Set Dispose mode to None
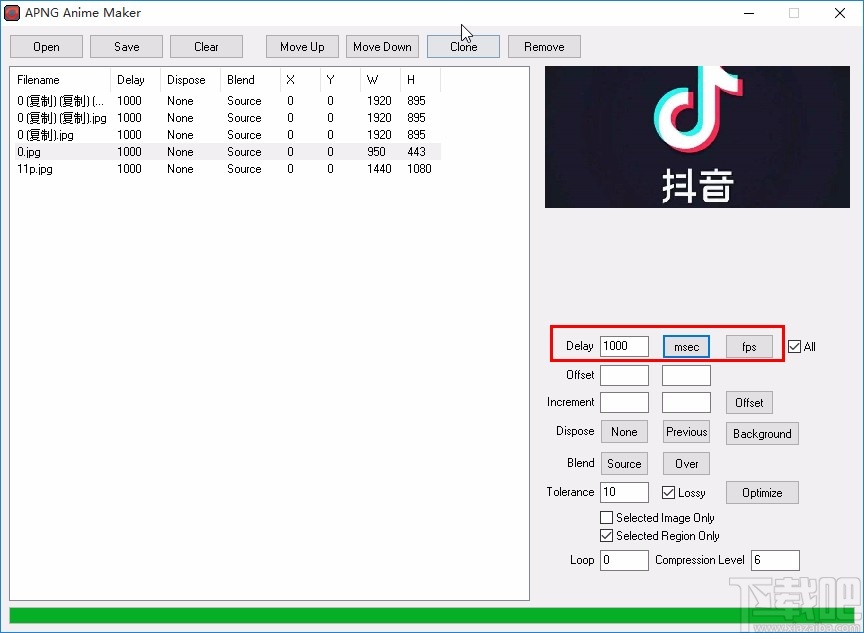This screenshot has width=864, height=633. (623, 431)
